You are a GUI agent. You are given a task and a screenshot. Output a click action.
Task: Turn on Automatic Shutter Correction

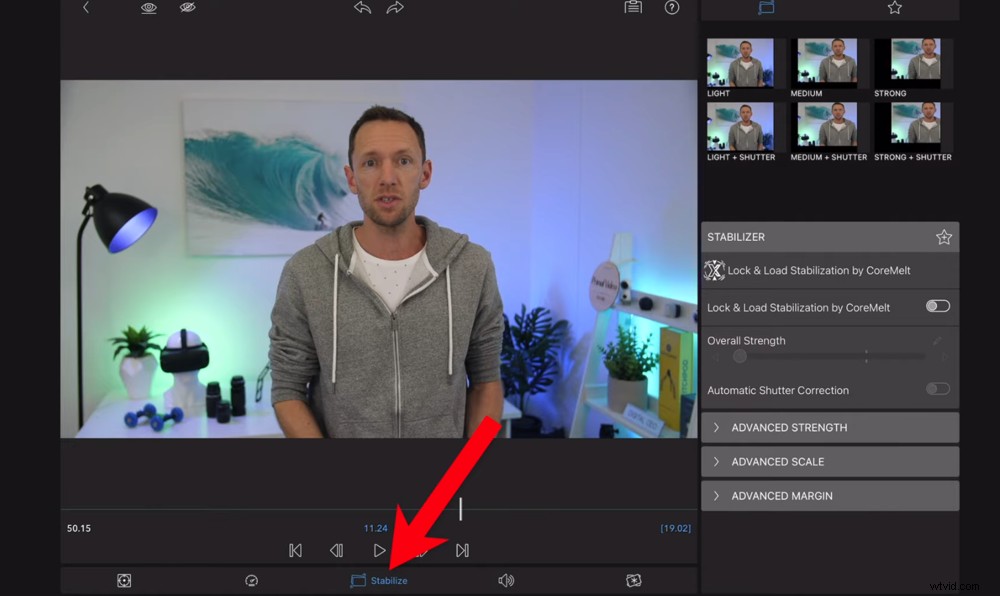(938, 389)
